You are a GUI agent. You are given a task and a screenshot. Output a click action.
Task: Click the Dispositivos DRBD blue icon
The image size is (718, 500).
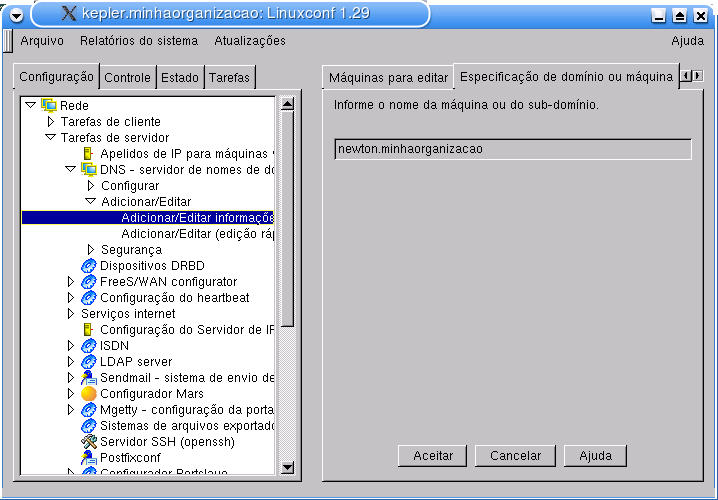tap(88, 266)
